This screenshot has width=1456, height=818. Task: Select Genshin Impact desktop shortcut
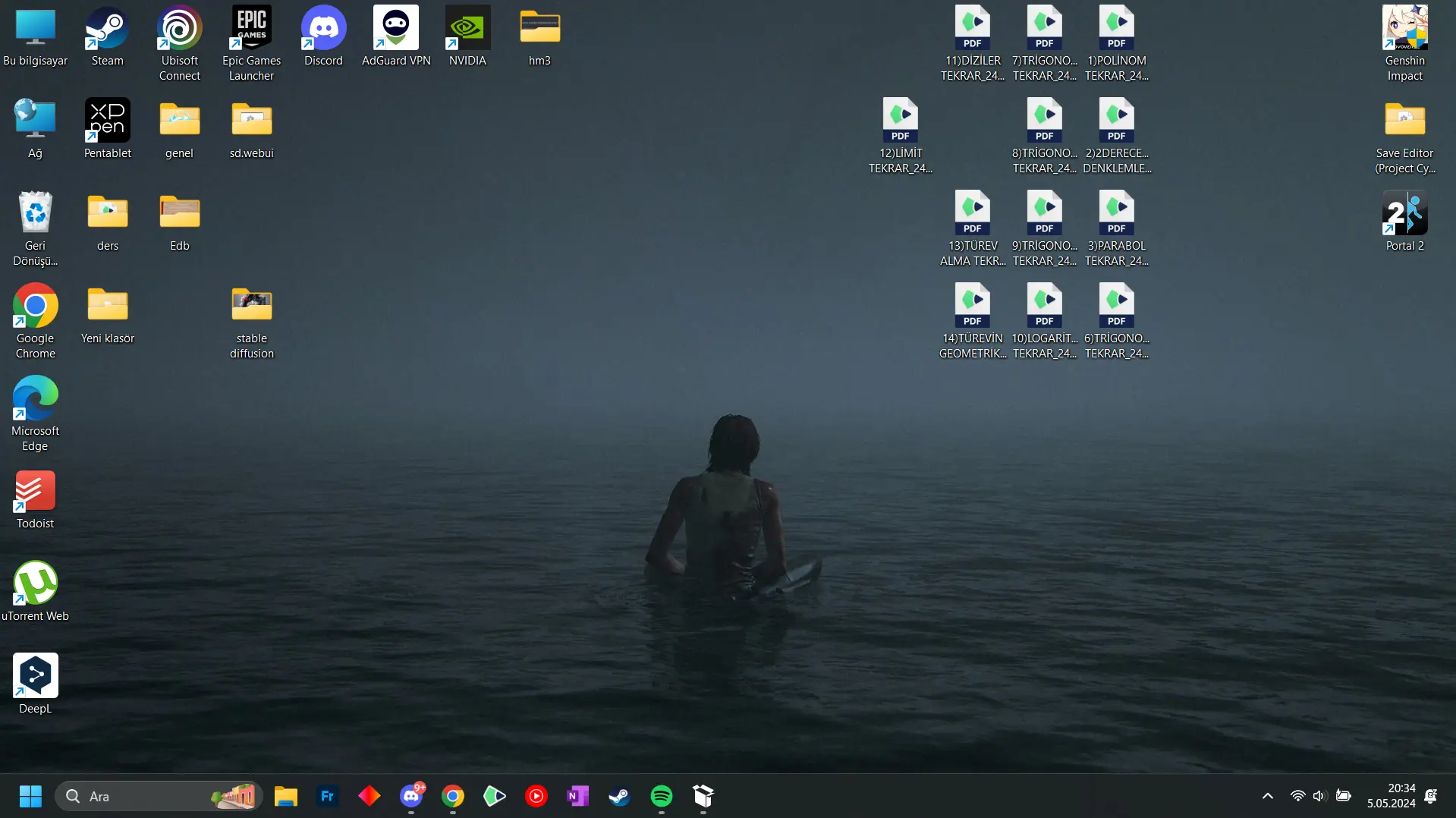coord(1404,44)
